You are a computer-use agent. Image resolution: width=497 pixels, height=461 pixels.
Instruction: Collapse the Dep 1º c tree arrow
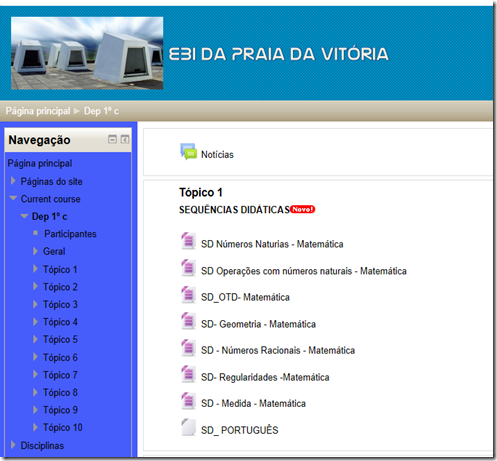click(x=24, y=216)
